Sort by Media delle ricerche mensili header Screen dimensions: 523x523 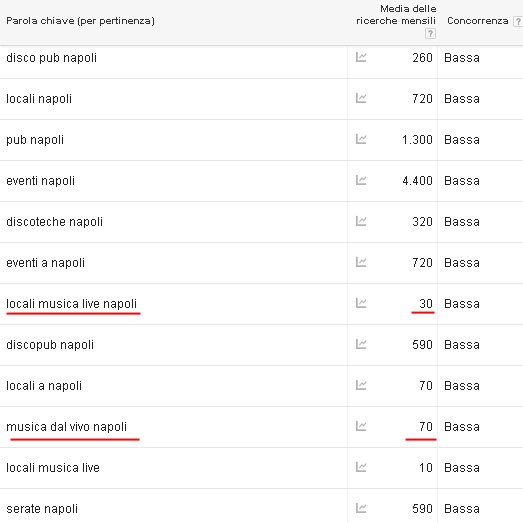pos(396,15)
